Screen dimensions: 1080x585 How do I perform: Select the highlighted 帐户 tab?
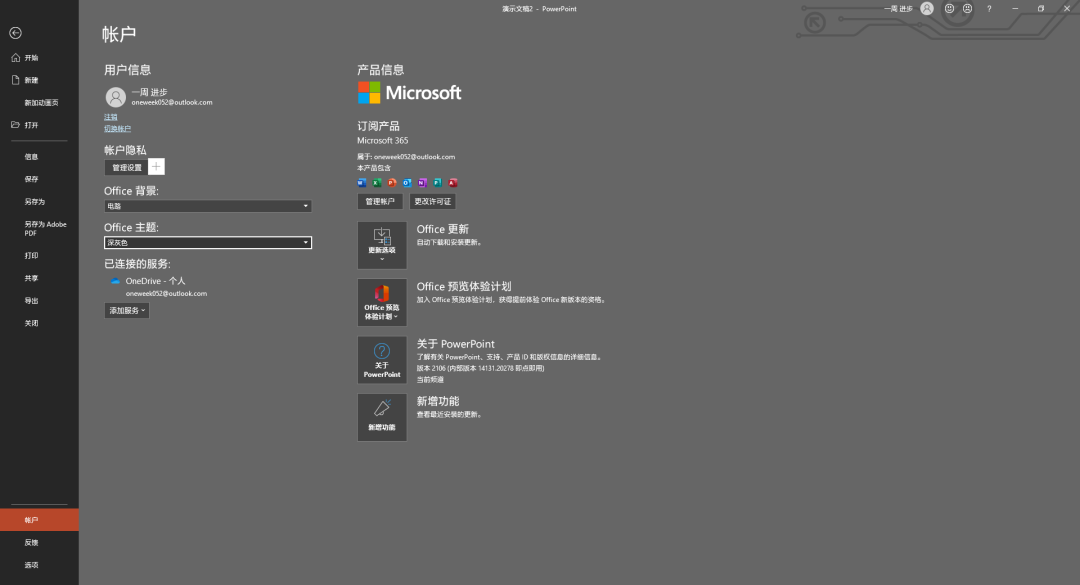pyautogui.click(x=39, y=520)
